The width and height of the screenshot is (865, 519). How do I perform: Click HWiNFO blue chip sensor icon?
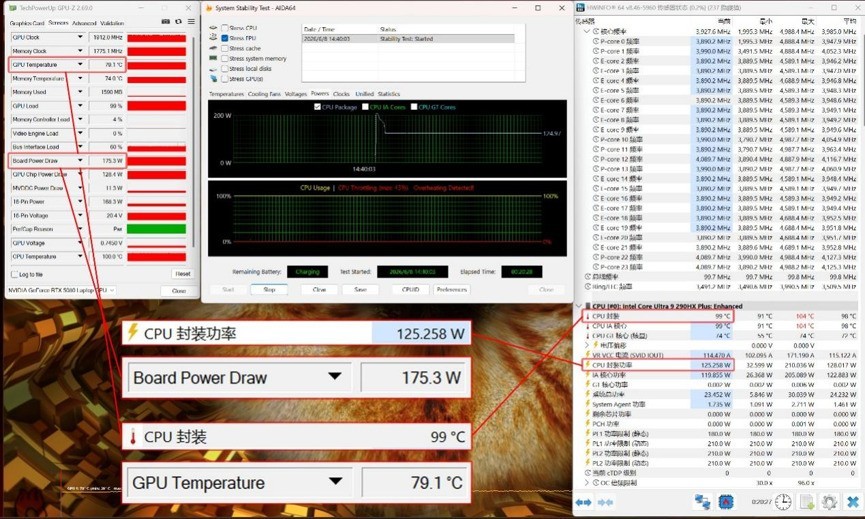click(726, 502)
